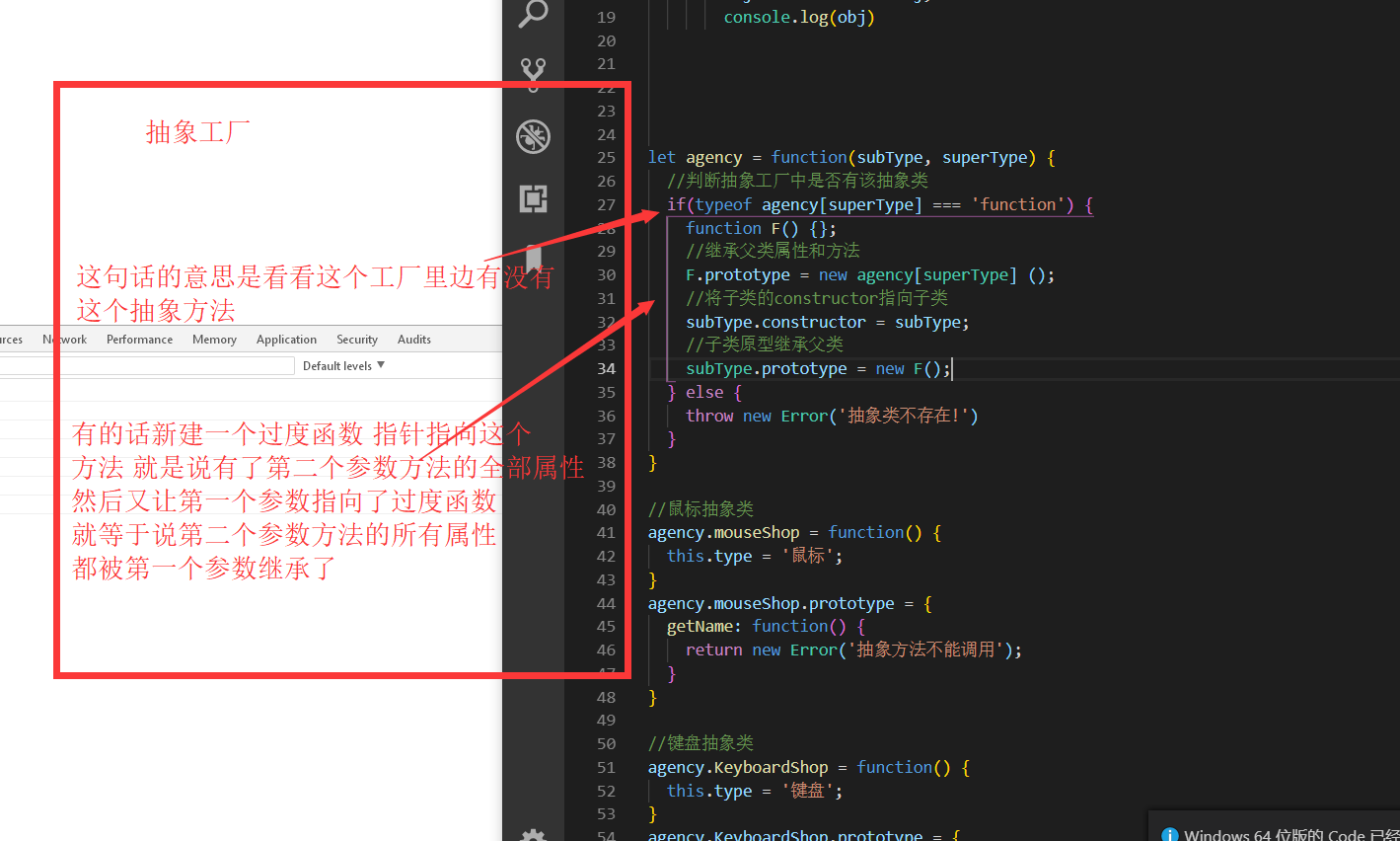
Task: Switch to the Memory tab in DevTools
Action: [x=214, y=340]
